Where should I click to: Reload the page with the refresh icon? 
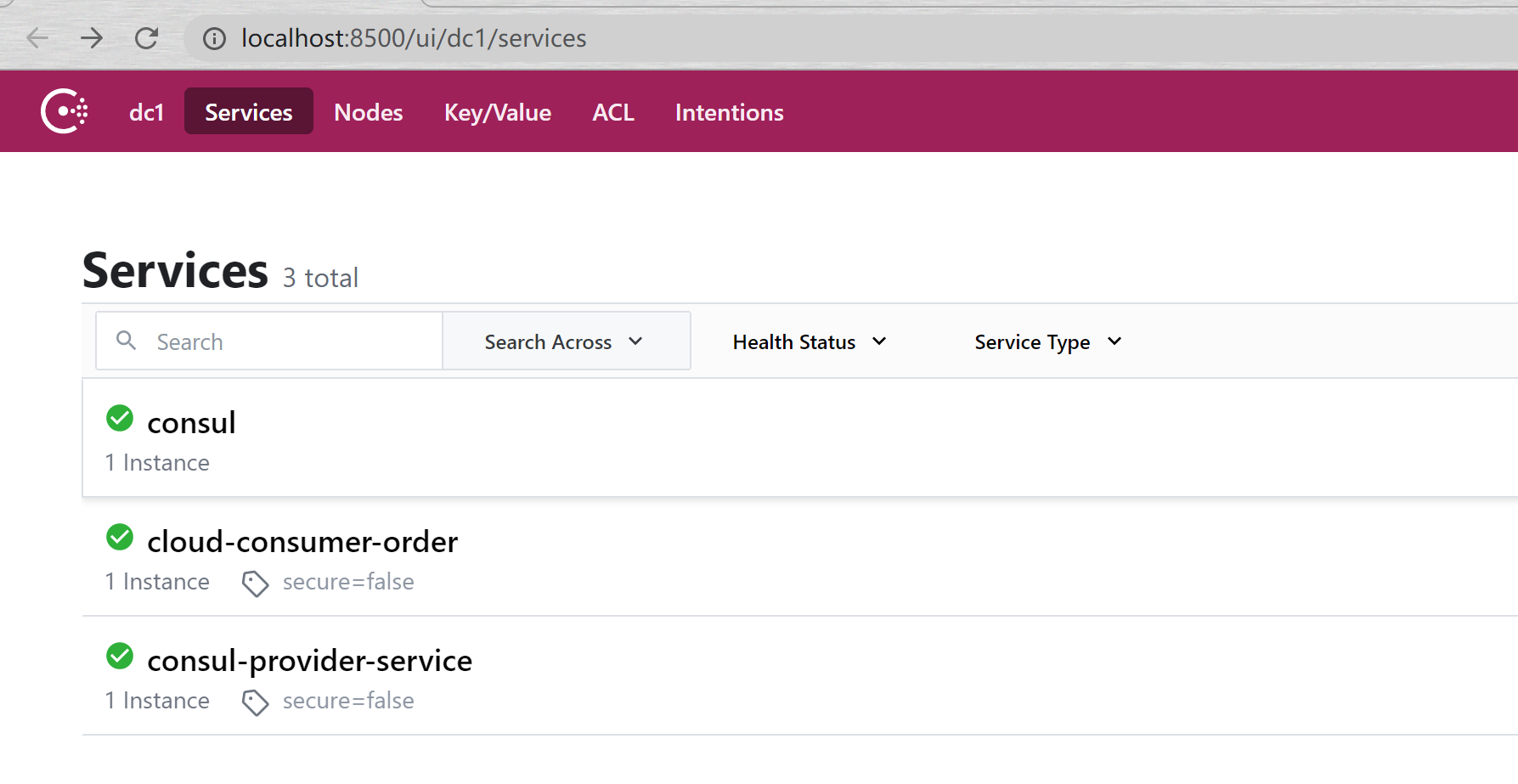[146, 38]
